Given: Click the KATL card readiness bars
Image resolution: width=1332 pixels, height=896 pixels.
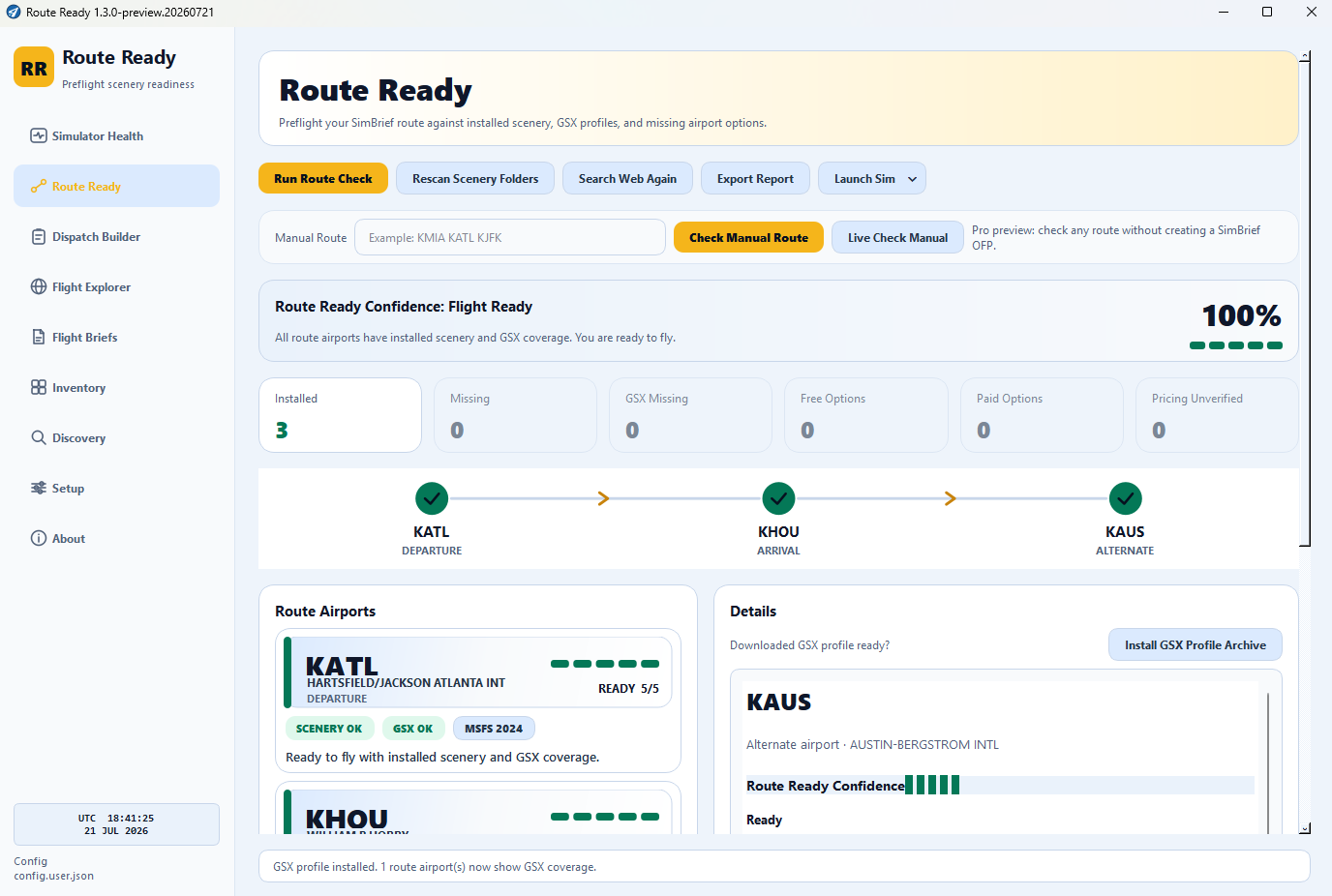Looking at the screenshot, I should tap(605, 664).
